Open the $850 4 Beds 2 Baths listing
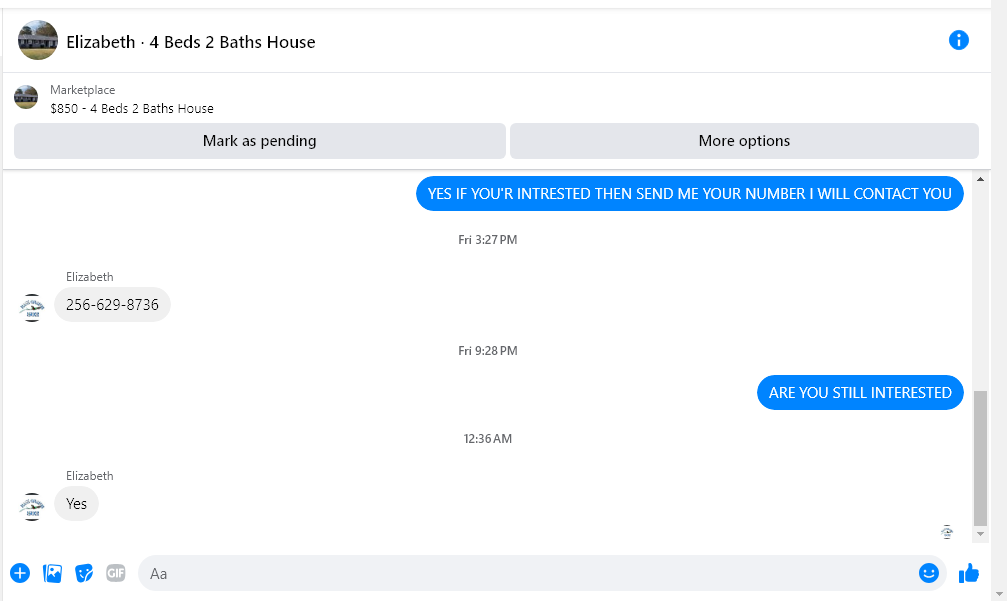Screen dimensions: 1007x601 [x=132, y=109]
